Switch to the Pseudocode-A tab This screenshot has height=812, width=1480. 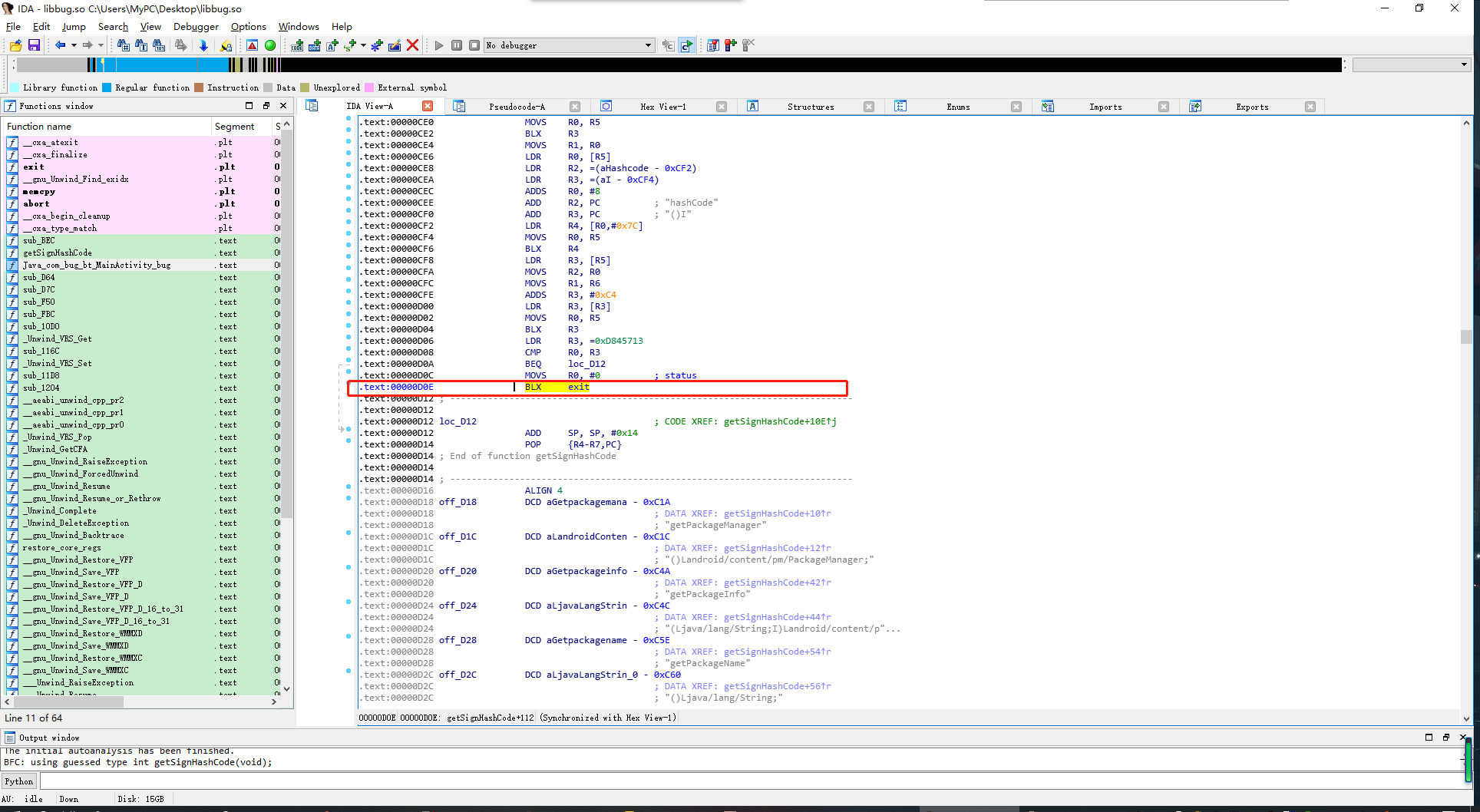point(517,107)
